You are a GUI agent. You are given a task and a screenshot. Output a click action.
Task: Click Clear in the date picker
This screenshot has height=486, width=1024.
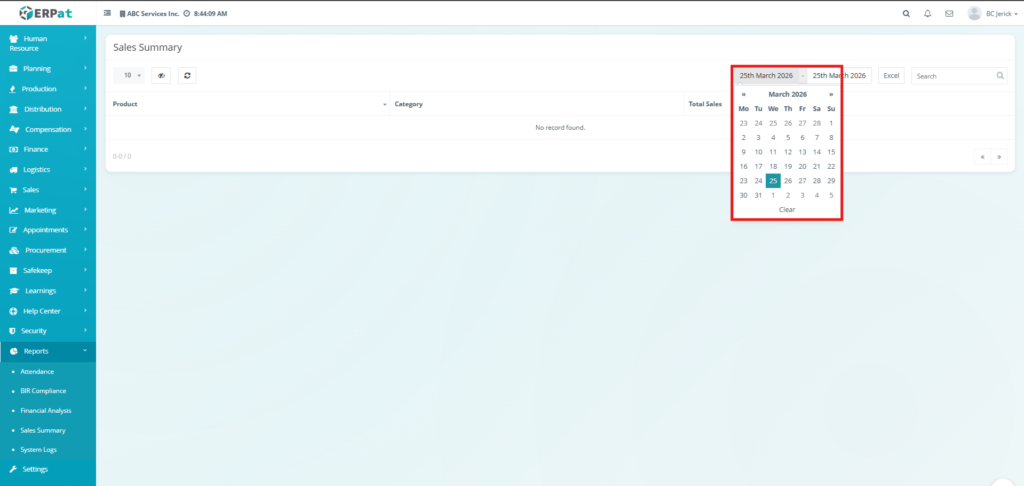(787, 210)
